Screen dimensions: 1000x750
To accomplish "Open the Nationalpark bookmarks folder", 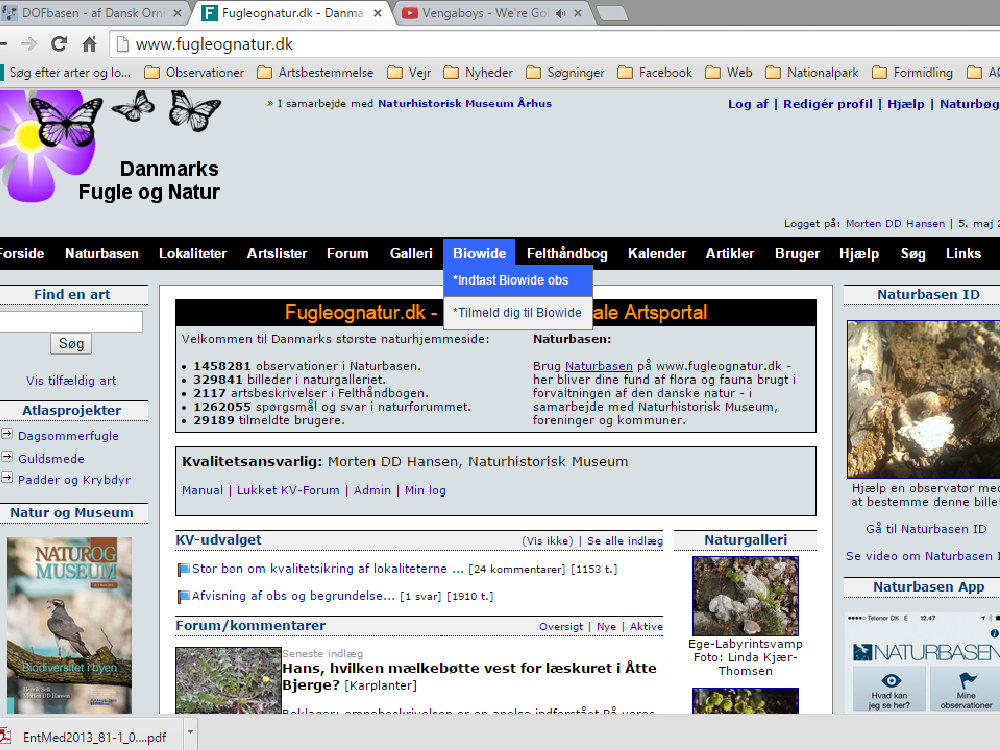I will pyautogui.click(x=812, y=73).
